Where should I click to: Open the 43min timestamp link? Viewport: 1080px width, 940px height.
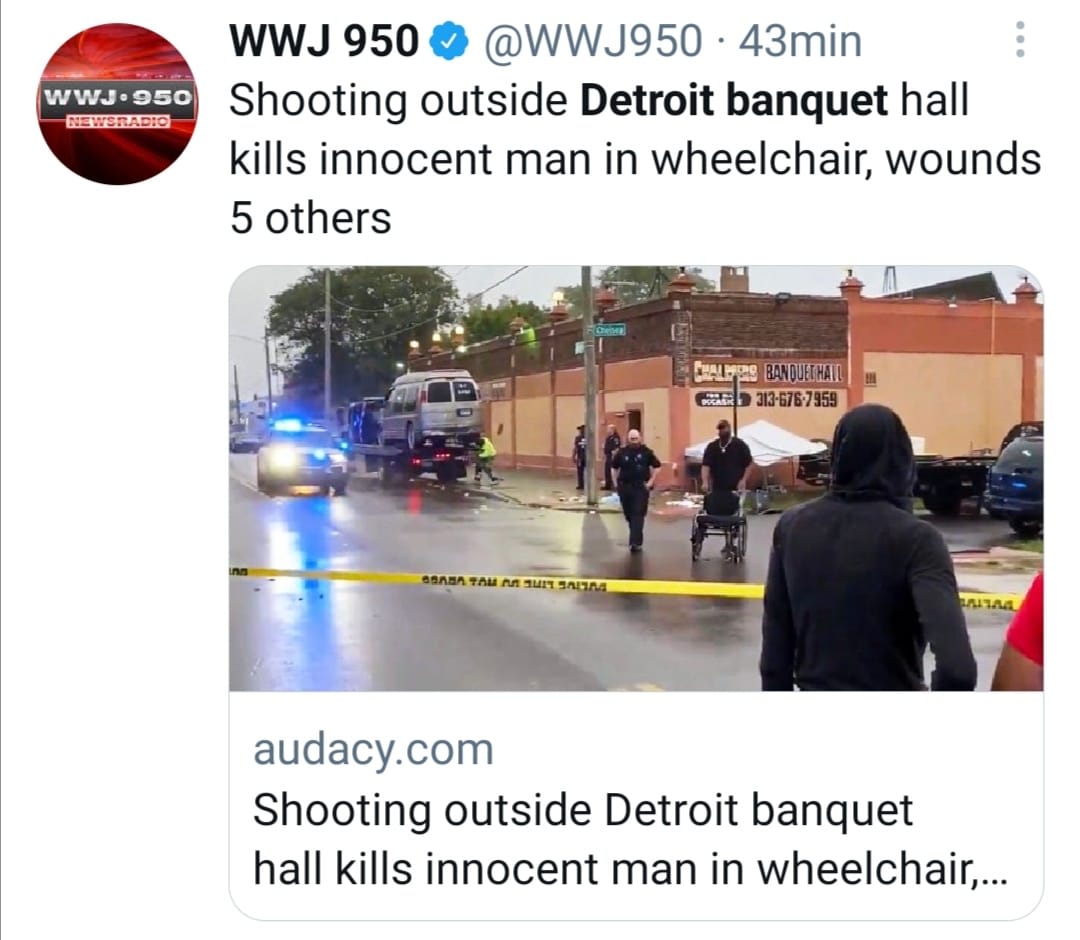coord(800,41)
